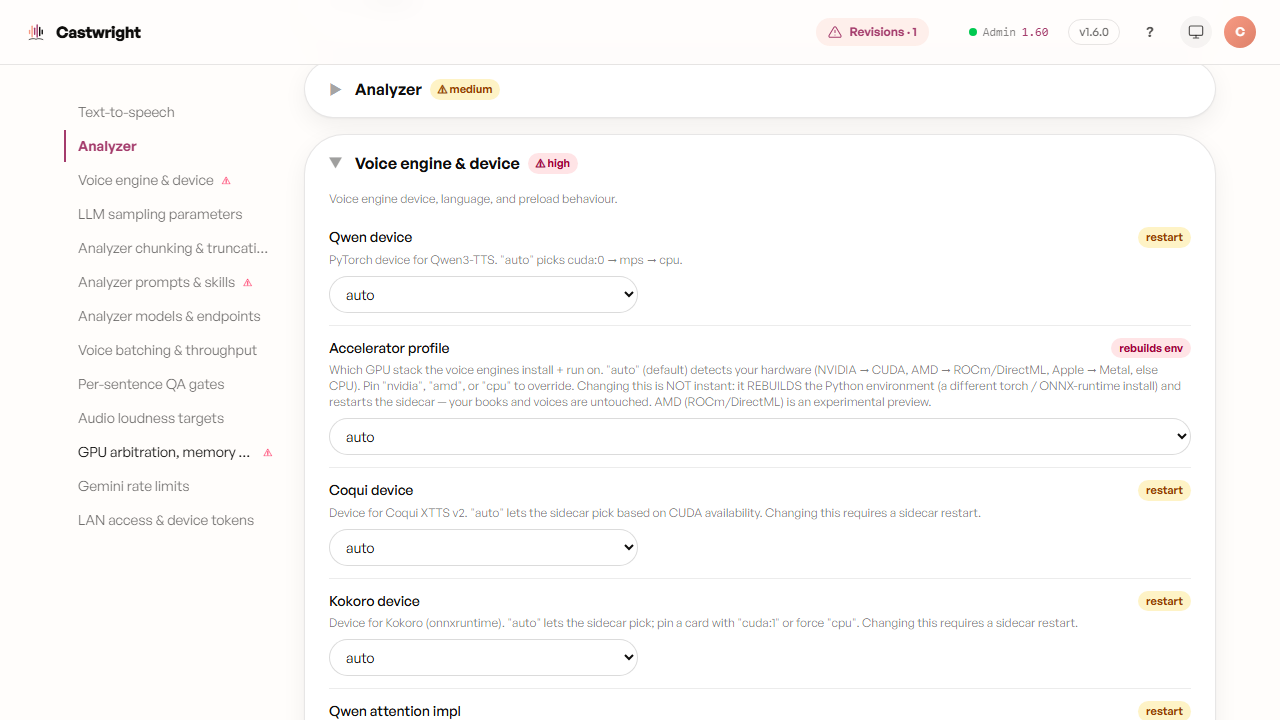Click the restart badge for Kokoro device
Screen dimensions: 1280x720
click(1164, 601)
